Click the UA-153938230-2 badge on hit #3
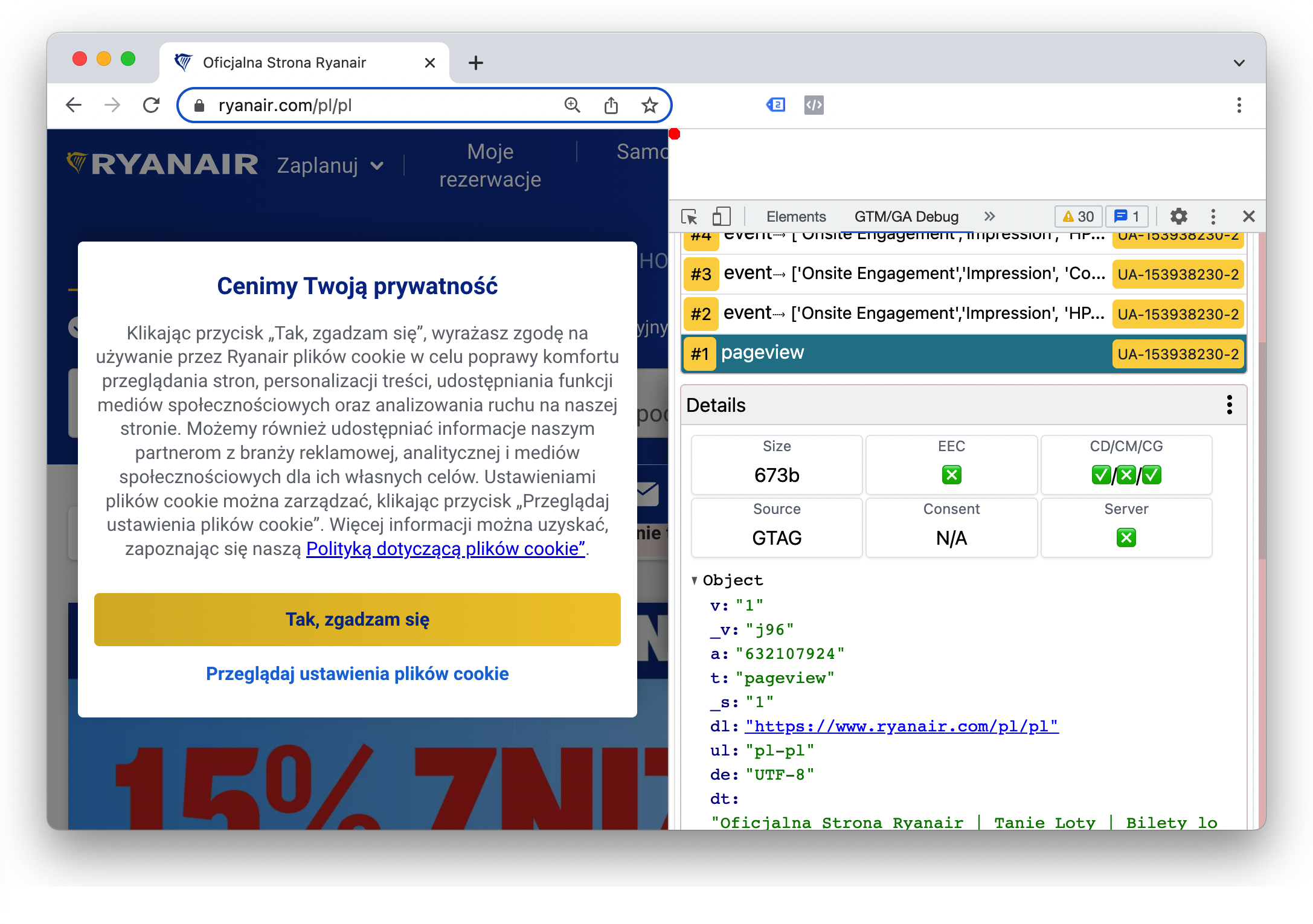The image size is (1313, 924). tap(1178, 274)
